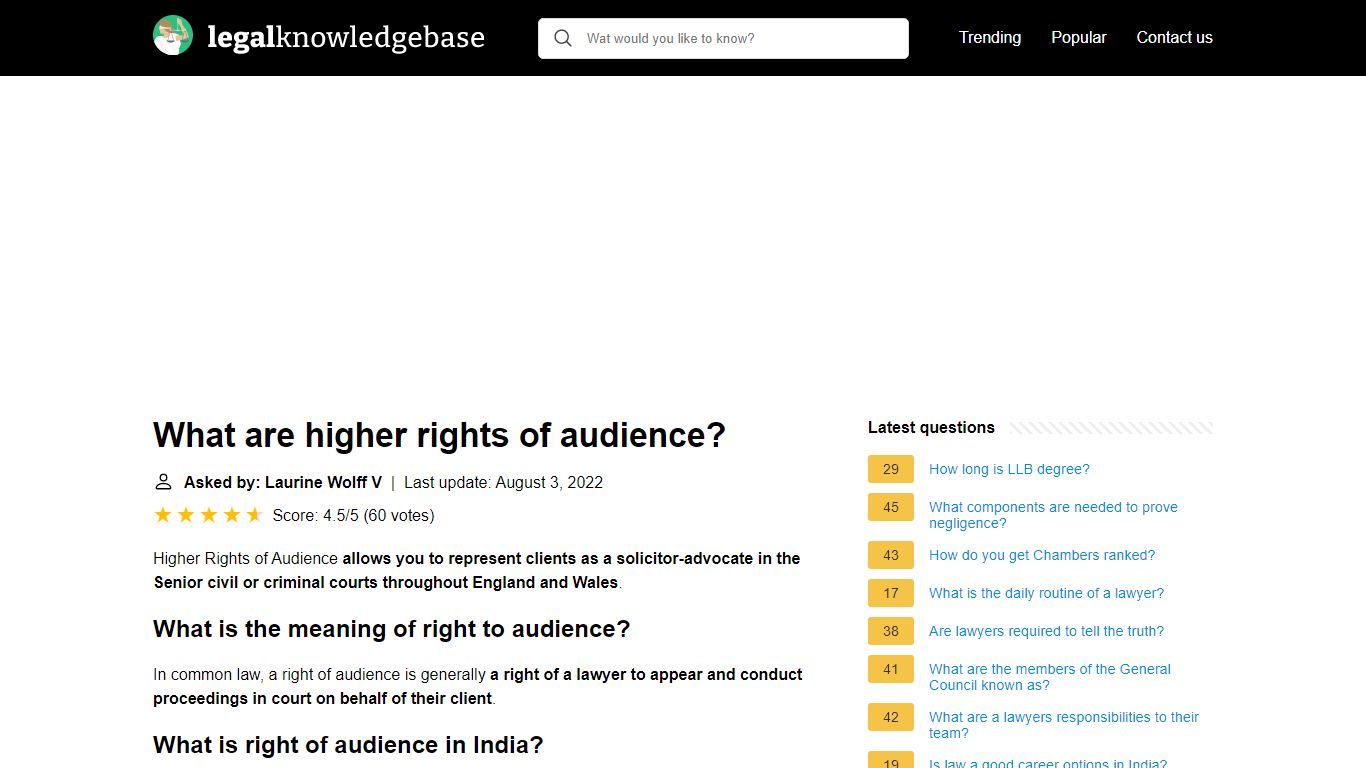This screenshot has width=1366, height=768.
Task: Select the 'Asked by: Laurine Wolff V' text
Action: tap(283, 482)
